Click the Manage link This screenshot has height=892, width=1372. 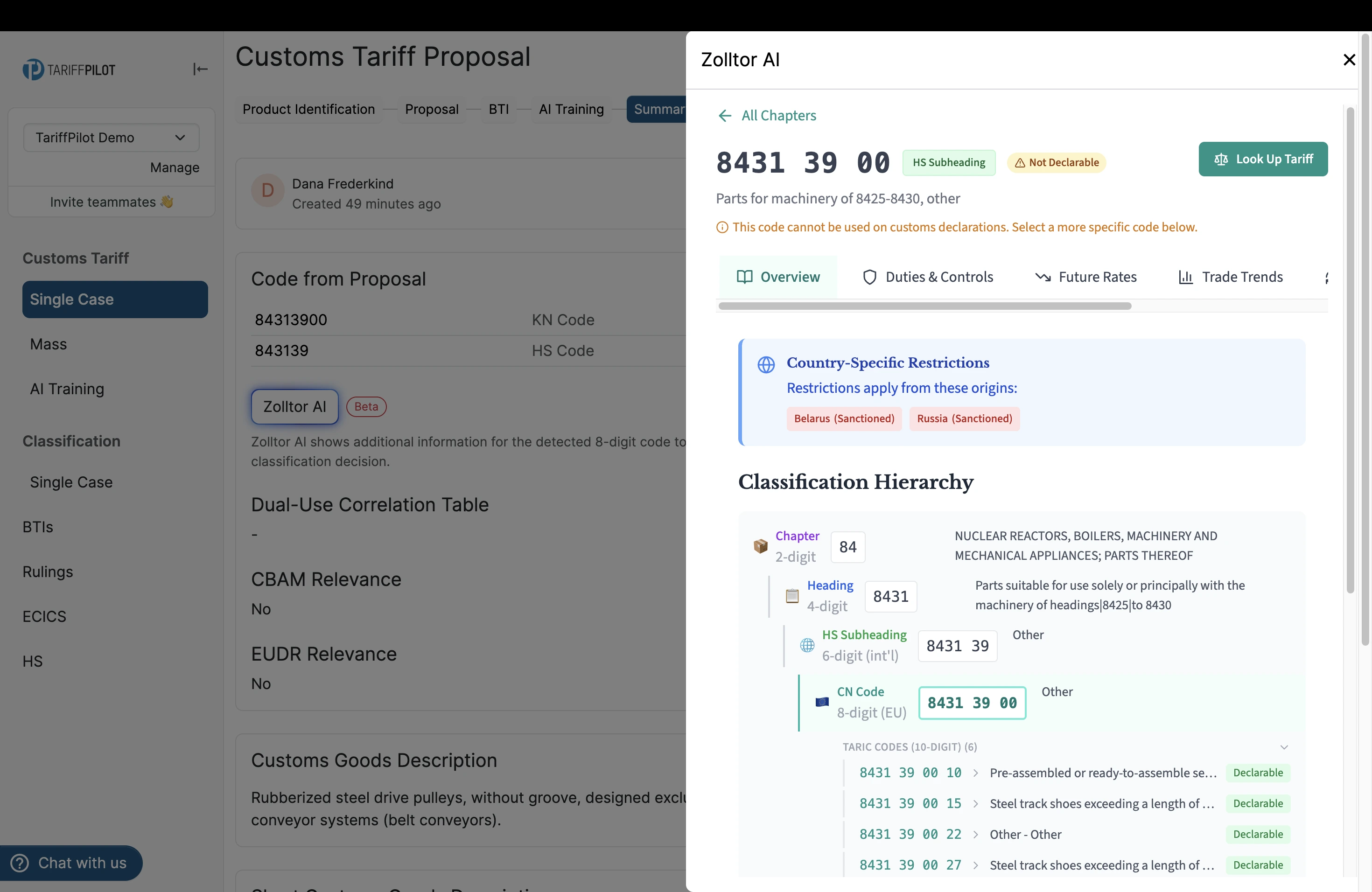click(x=175, y=167)
